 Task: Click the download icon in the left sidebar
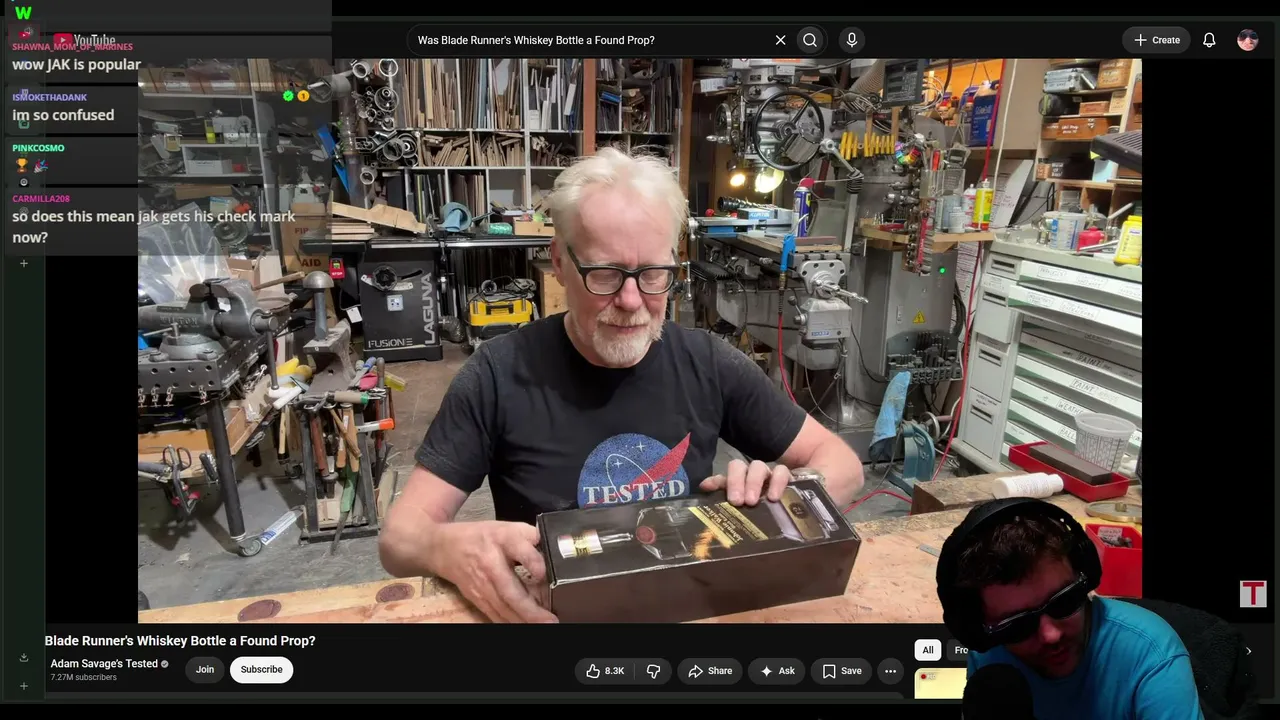24,657
